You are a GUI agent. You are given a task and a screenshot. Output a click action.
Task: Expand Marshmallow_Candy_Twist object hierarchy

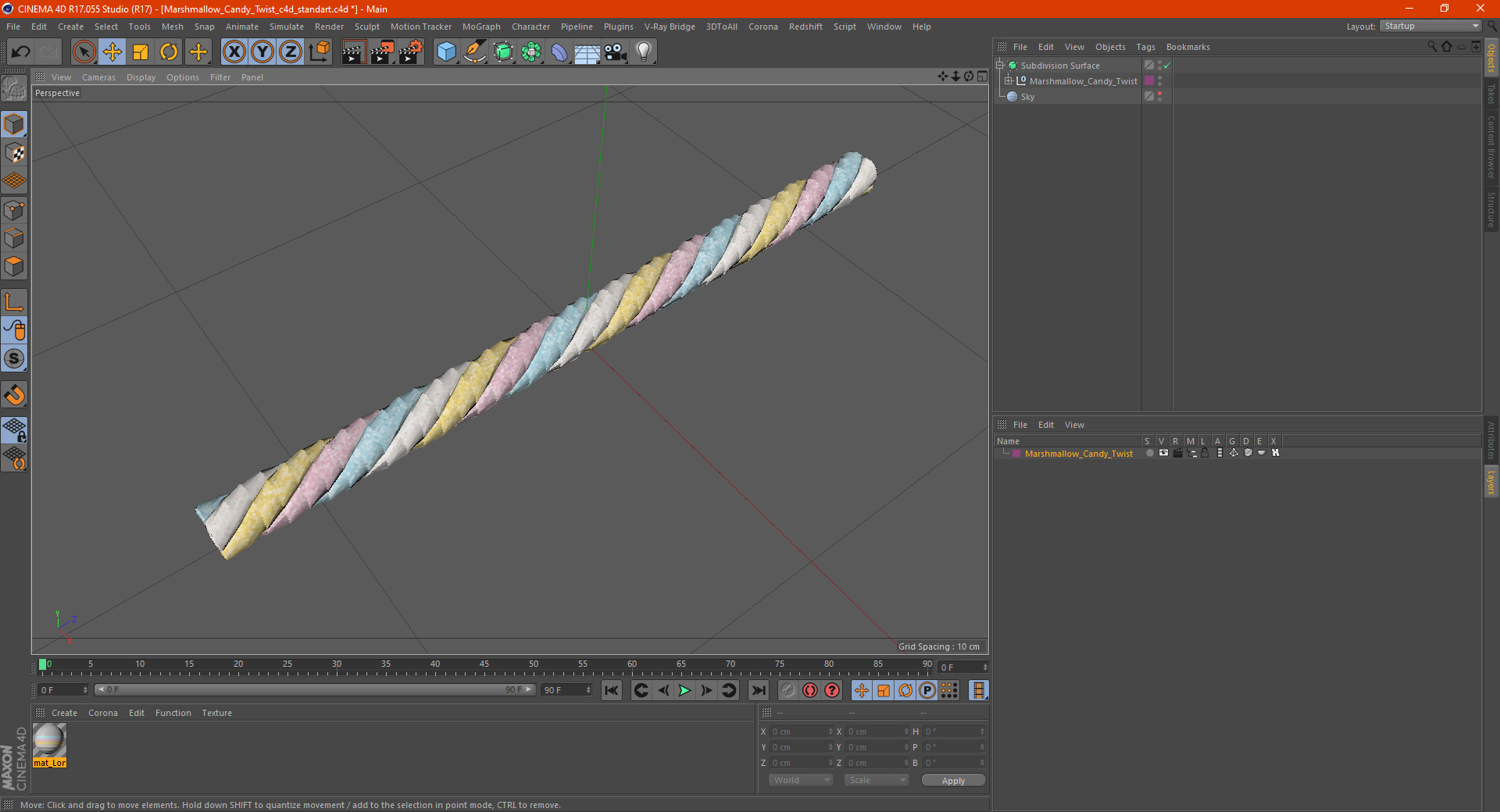pyautogui.click(x=1009, y=81)
